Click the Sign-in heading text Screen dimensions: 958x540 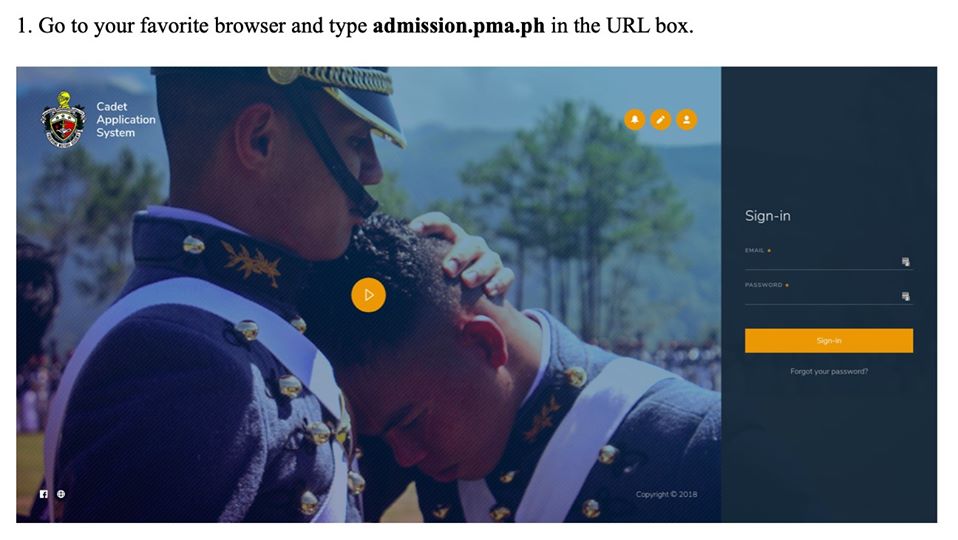(x=767, y=216)
